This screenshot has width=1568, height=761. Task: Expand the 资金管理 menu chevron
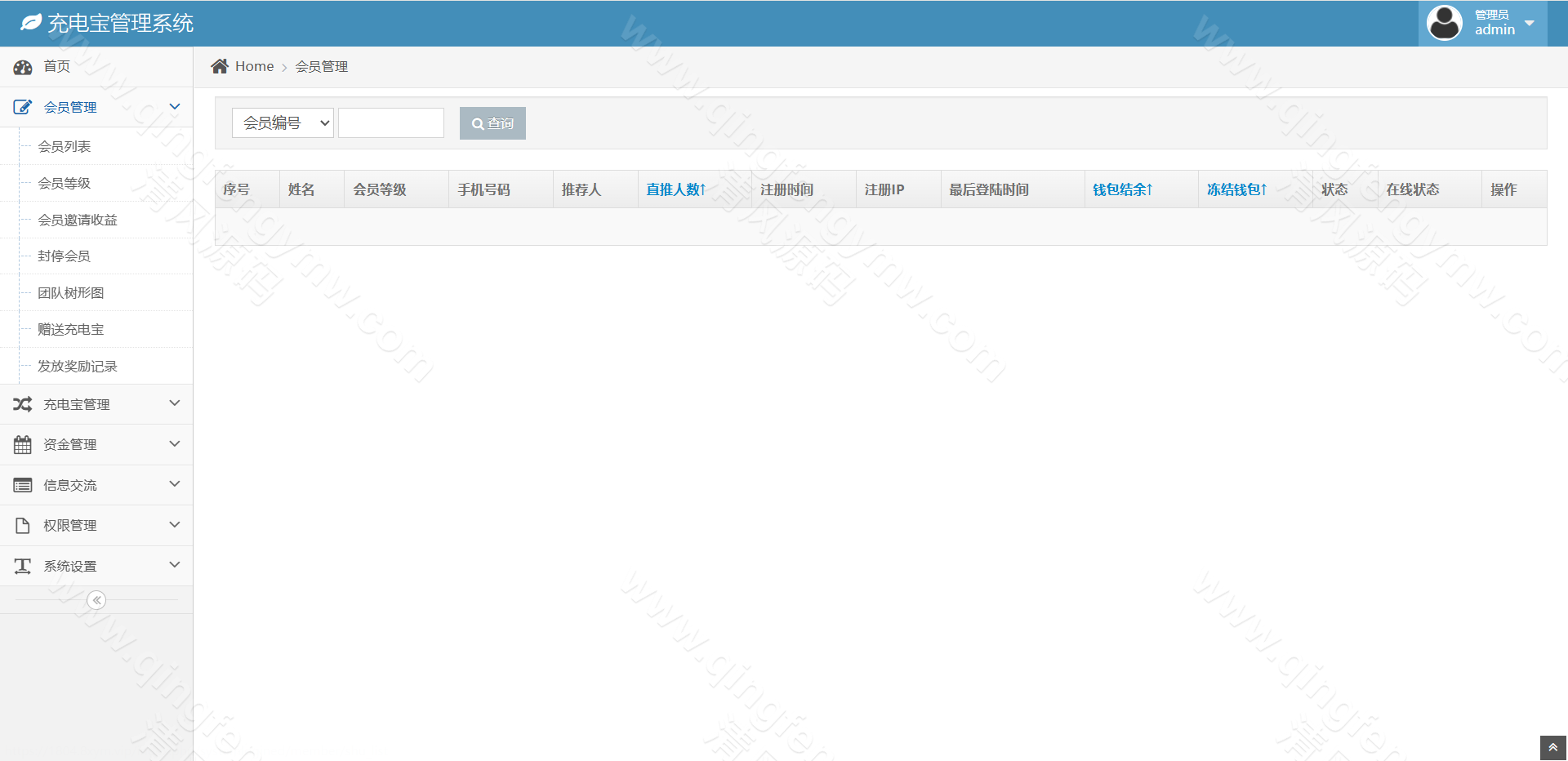[x=174, y=444]
